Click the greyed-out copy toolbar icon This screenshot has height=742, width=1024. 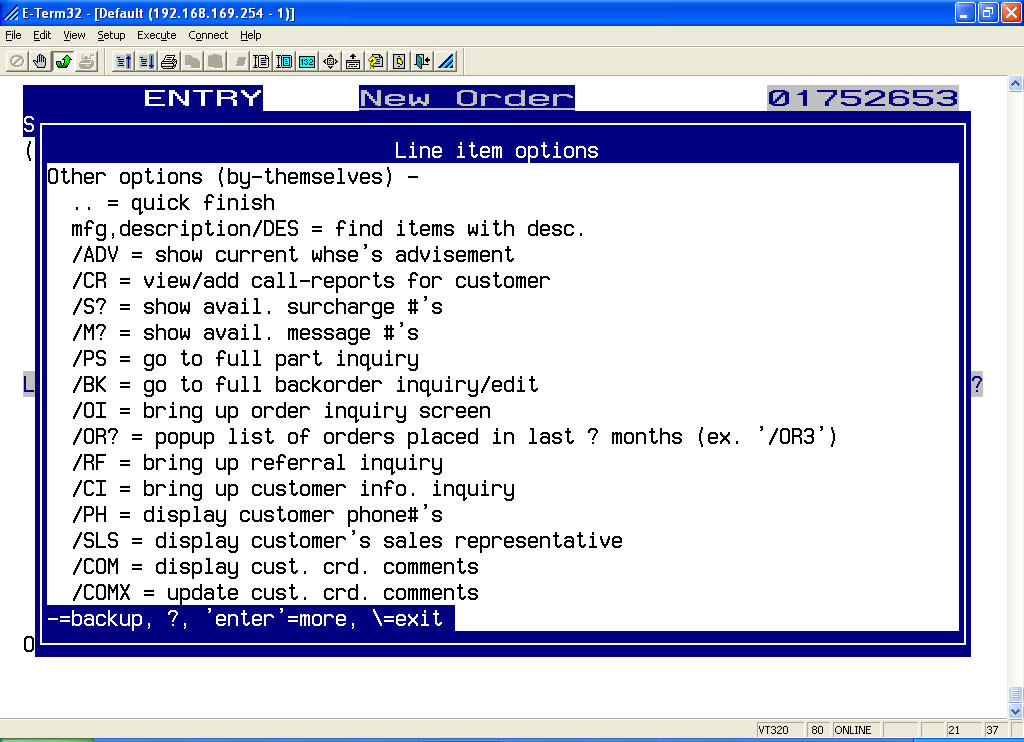192,61
